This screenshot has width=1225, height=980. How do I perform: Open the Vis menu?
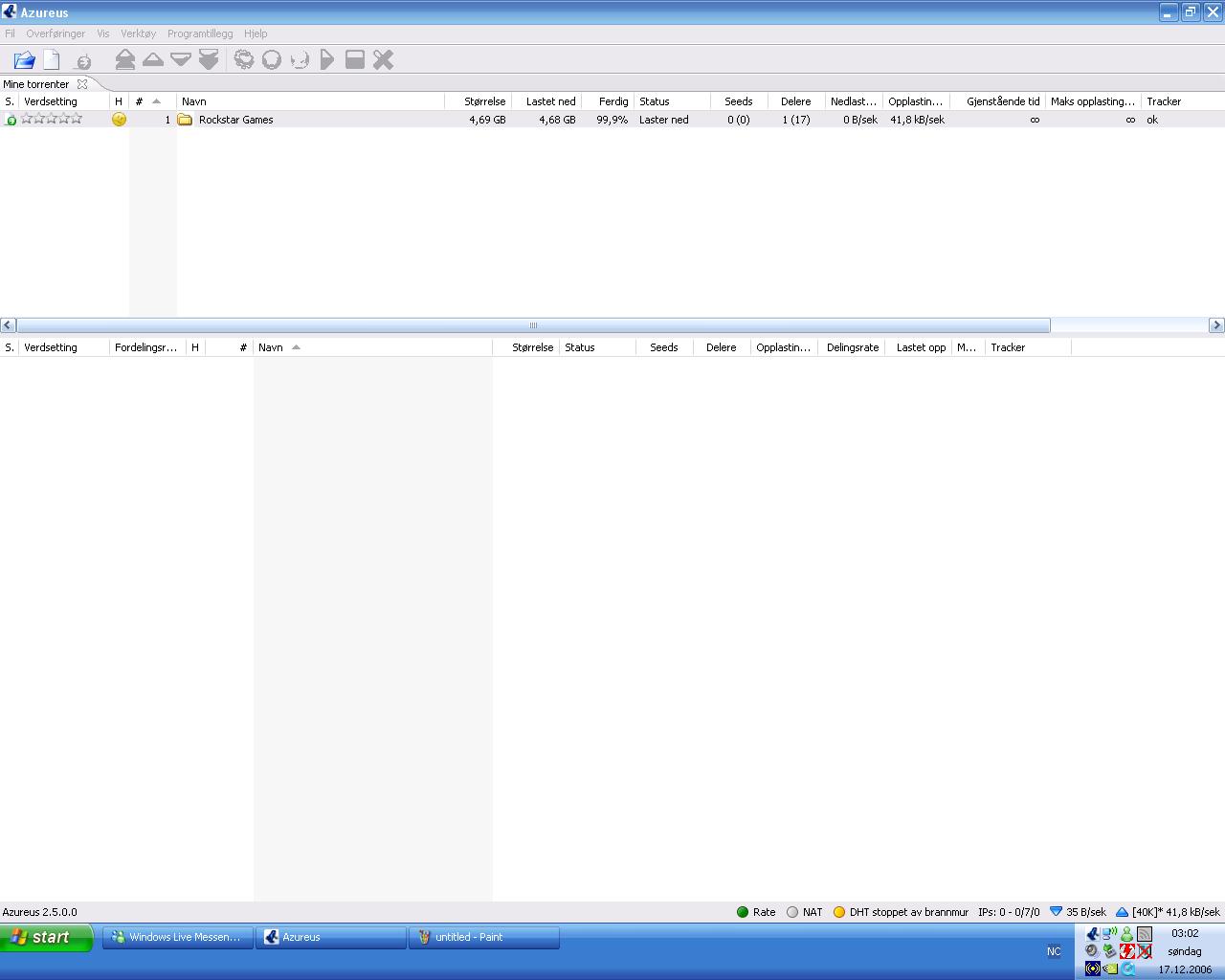(x=102, y=33)
